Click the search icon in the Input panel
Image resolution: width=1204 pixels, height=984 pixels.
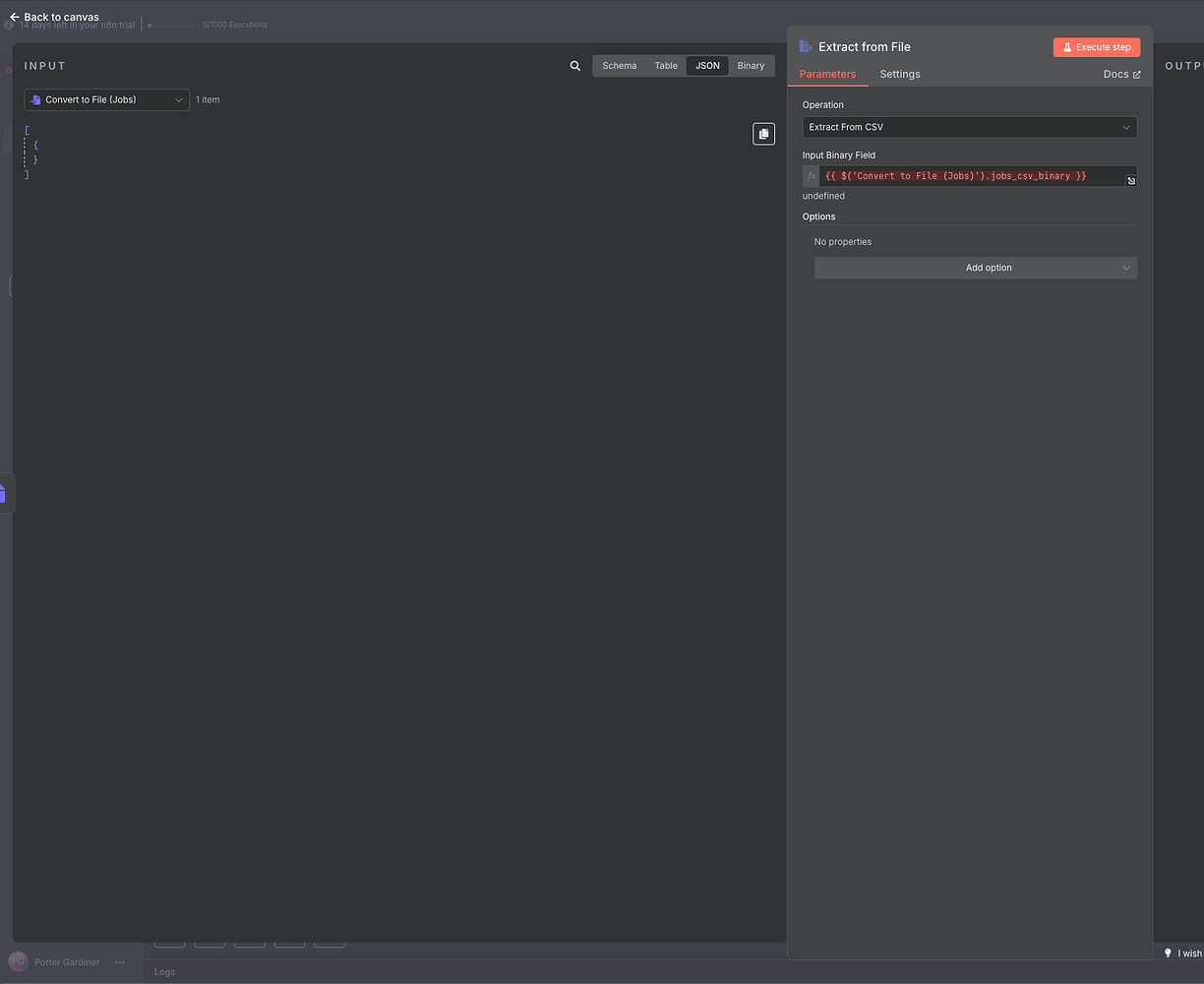[574, 65]
